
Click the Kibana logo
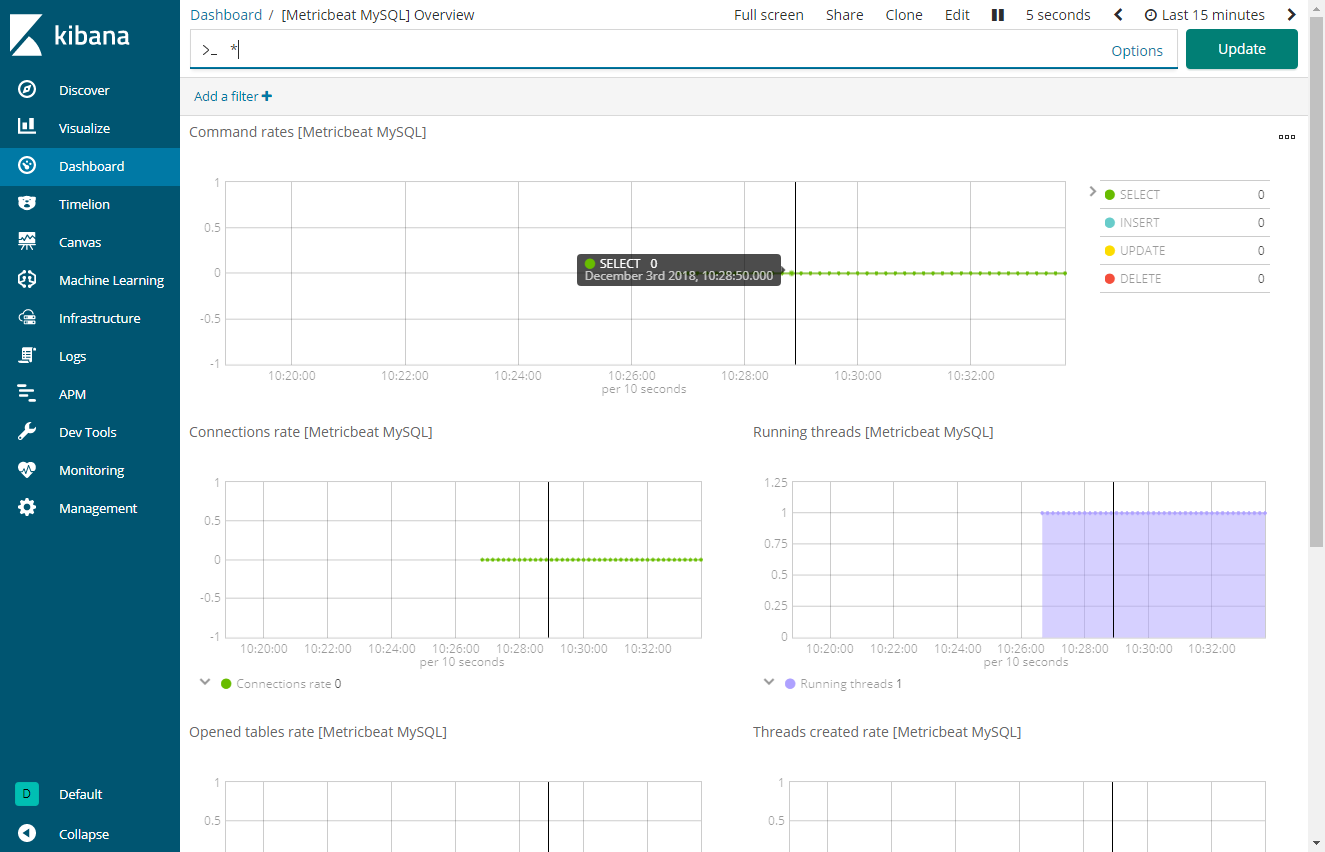click(70, 35)
